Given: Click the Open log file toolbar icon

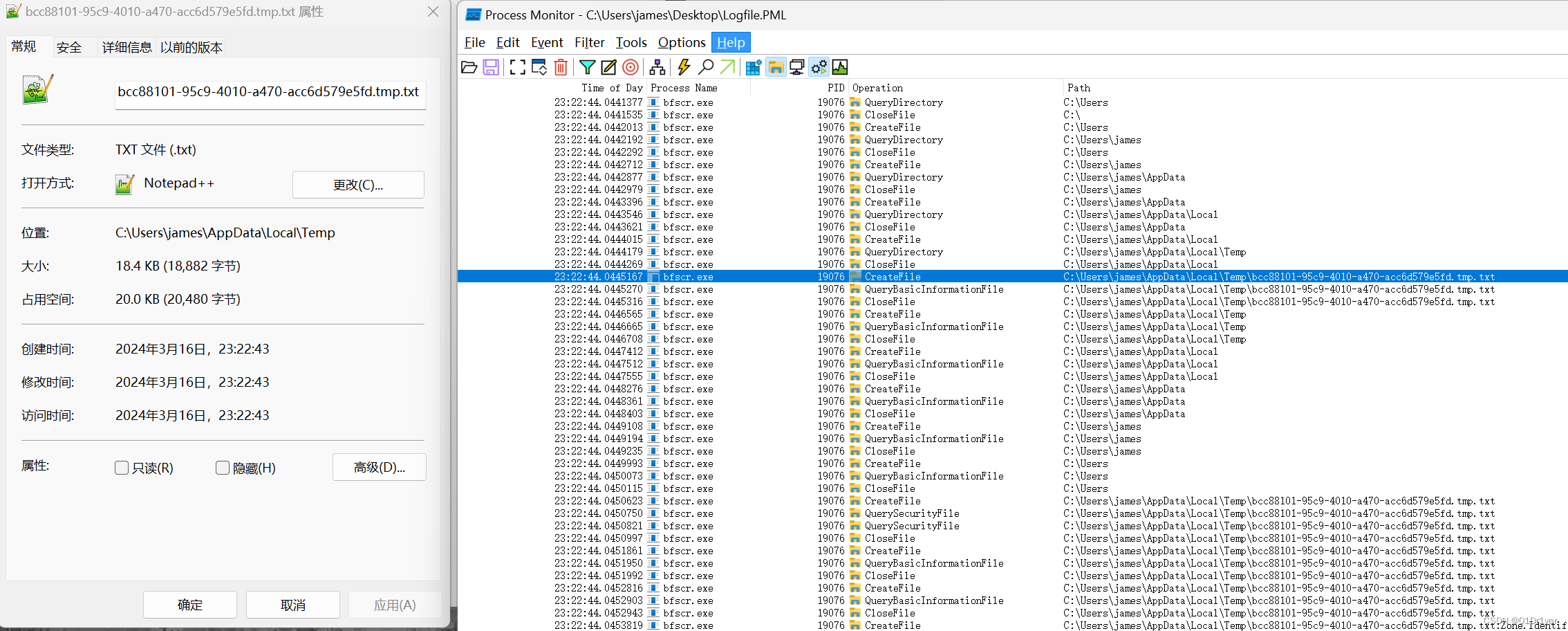Looking at the screenshot, I should click(x=469, y=67).
